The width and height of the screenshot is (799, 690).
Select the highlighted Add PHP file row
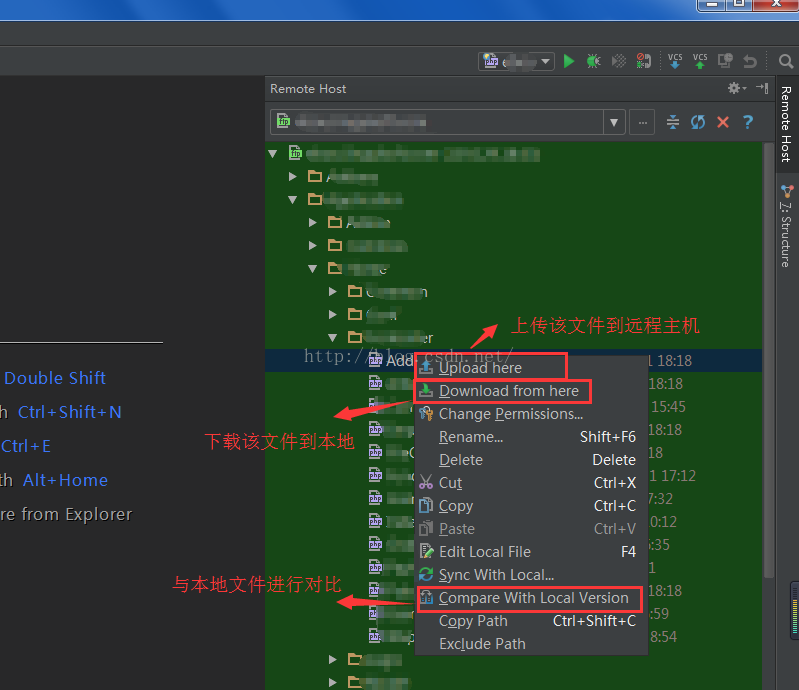514,360
